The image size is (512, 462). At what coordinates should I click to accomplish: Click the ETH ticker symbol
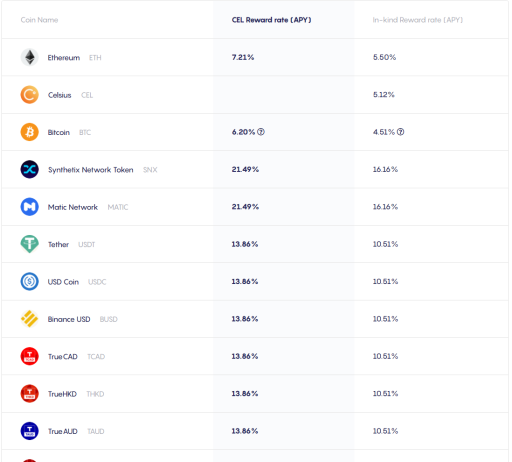95,58
